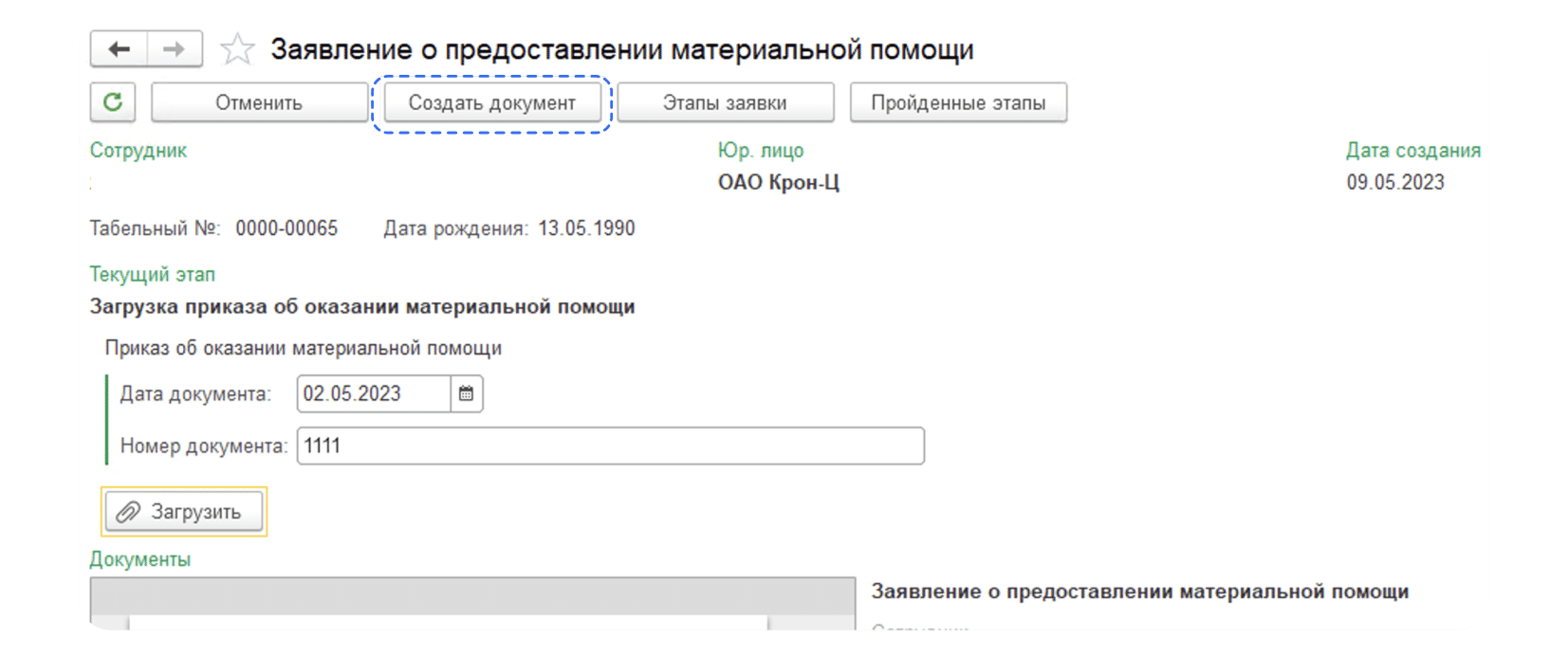Viewport: 1568px width, 656px height.
Task: Go forward with the right arrow button
Action: tap(175, 49)
